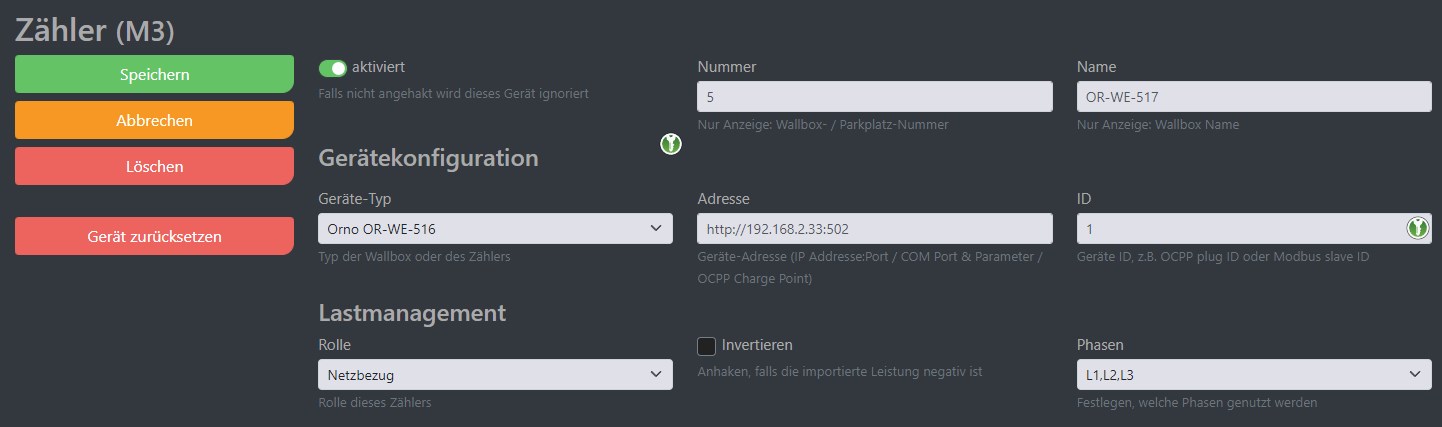Viewport: 1442px width, 427px height.
Task: Click the Zähler (M3) page heading
Action: click(x=95, y=30)
